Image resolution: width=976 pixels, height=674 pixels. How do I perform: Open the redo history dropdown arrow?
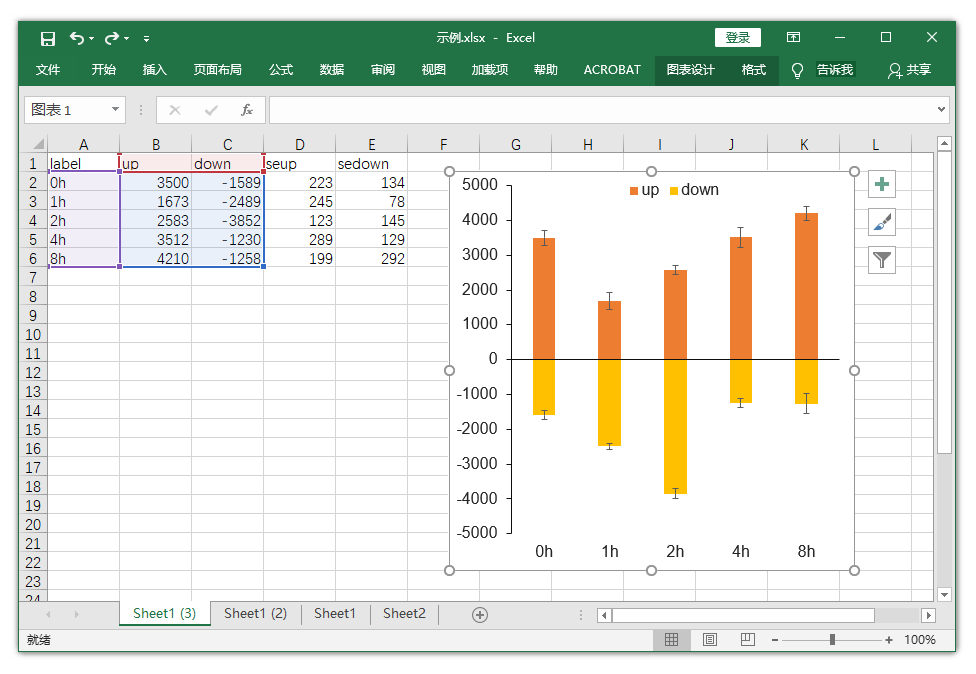click(126, 39)
